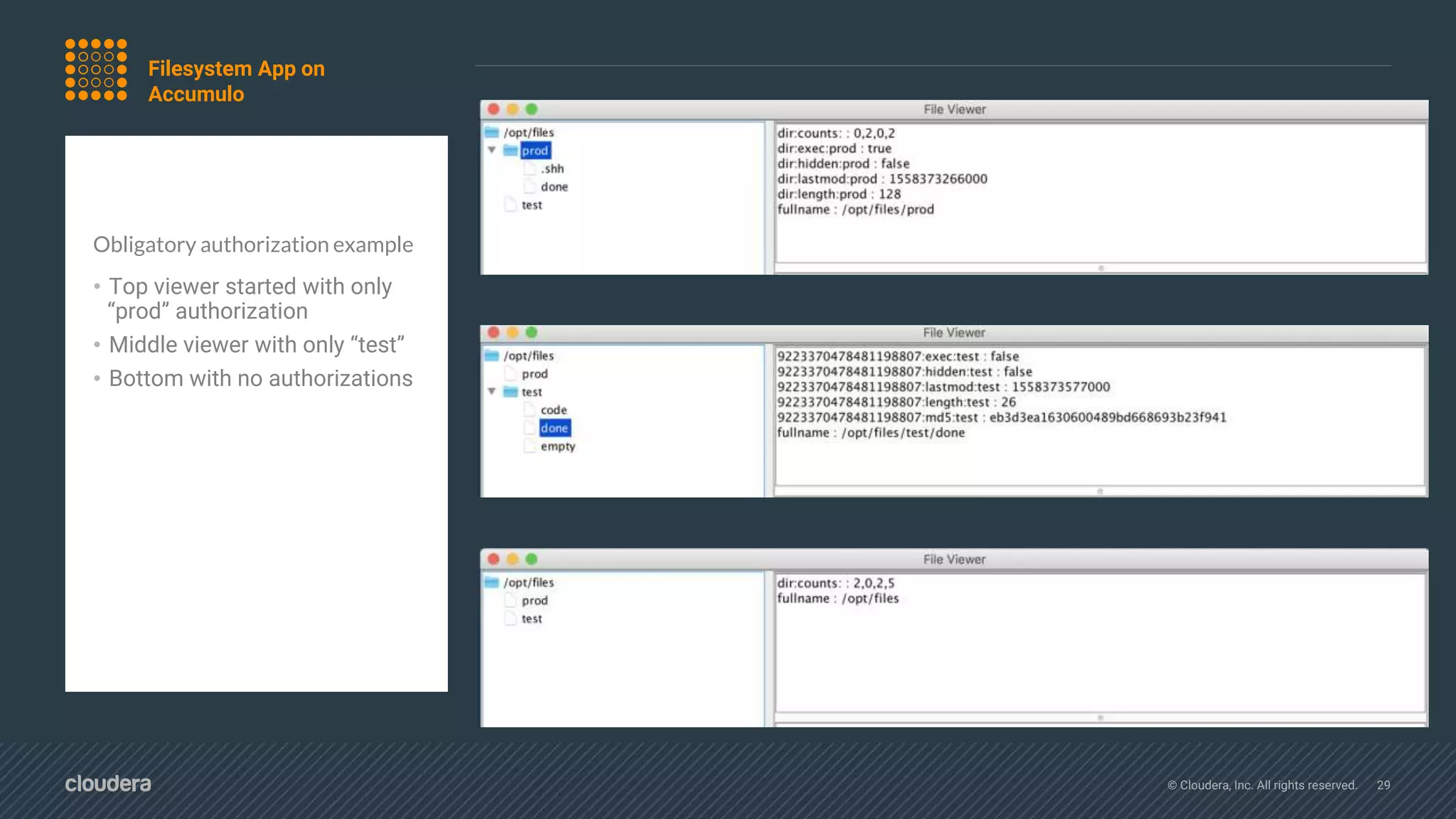The width and height of the screenshot is (1456, 819).
Task: Click the File Viewer title of top window
Action: (x=955, y=109)
